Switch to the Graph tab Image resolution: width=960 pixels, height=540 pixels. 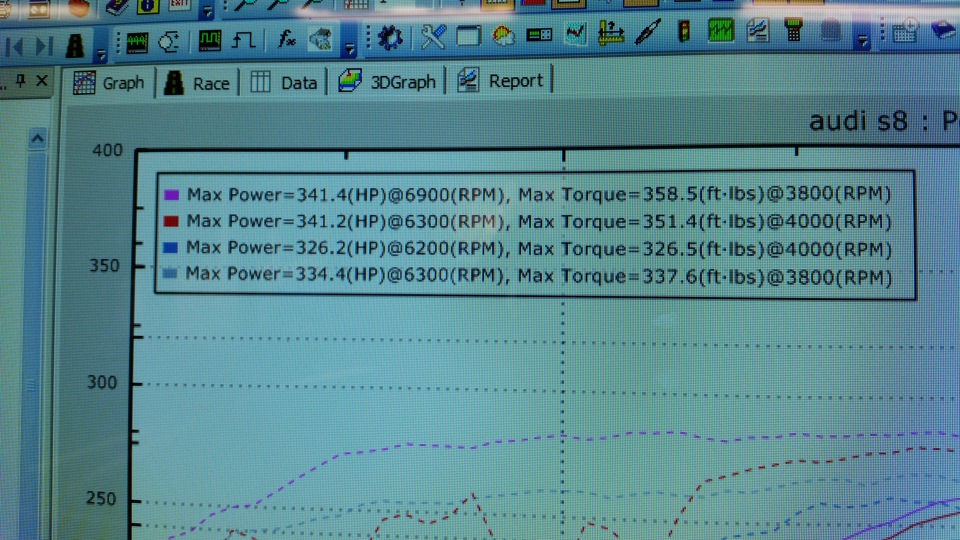click(x=109, y=83)
